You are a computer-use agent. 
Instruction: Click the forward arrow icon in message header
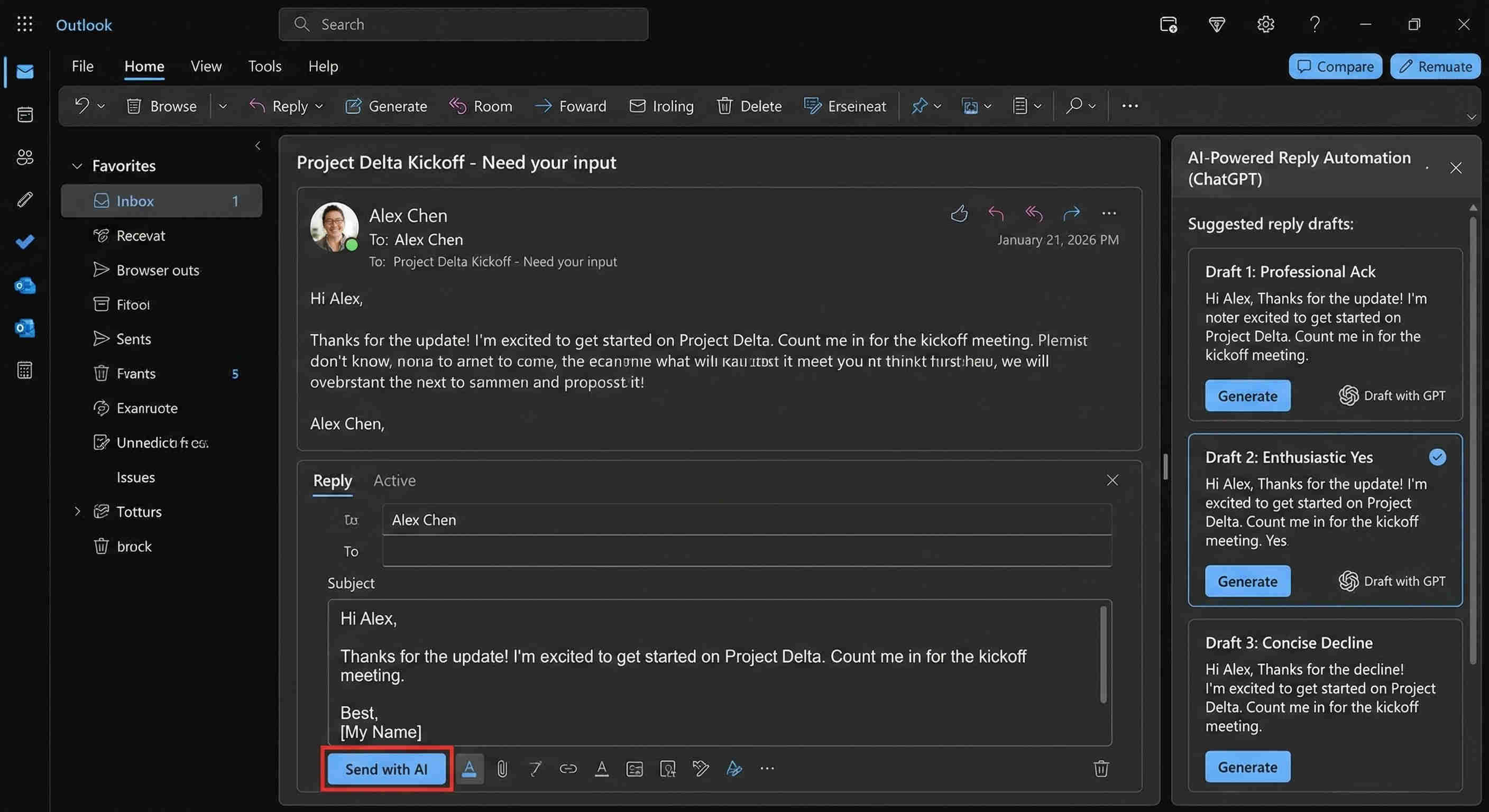click(x=1071, y=213)
